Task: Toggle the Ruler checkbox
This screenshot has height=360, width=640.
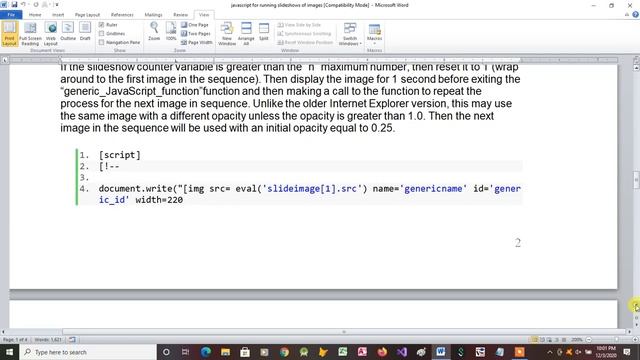Action: (x=102, y=25)
